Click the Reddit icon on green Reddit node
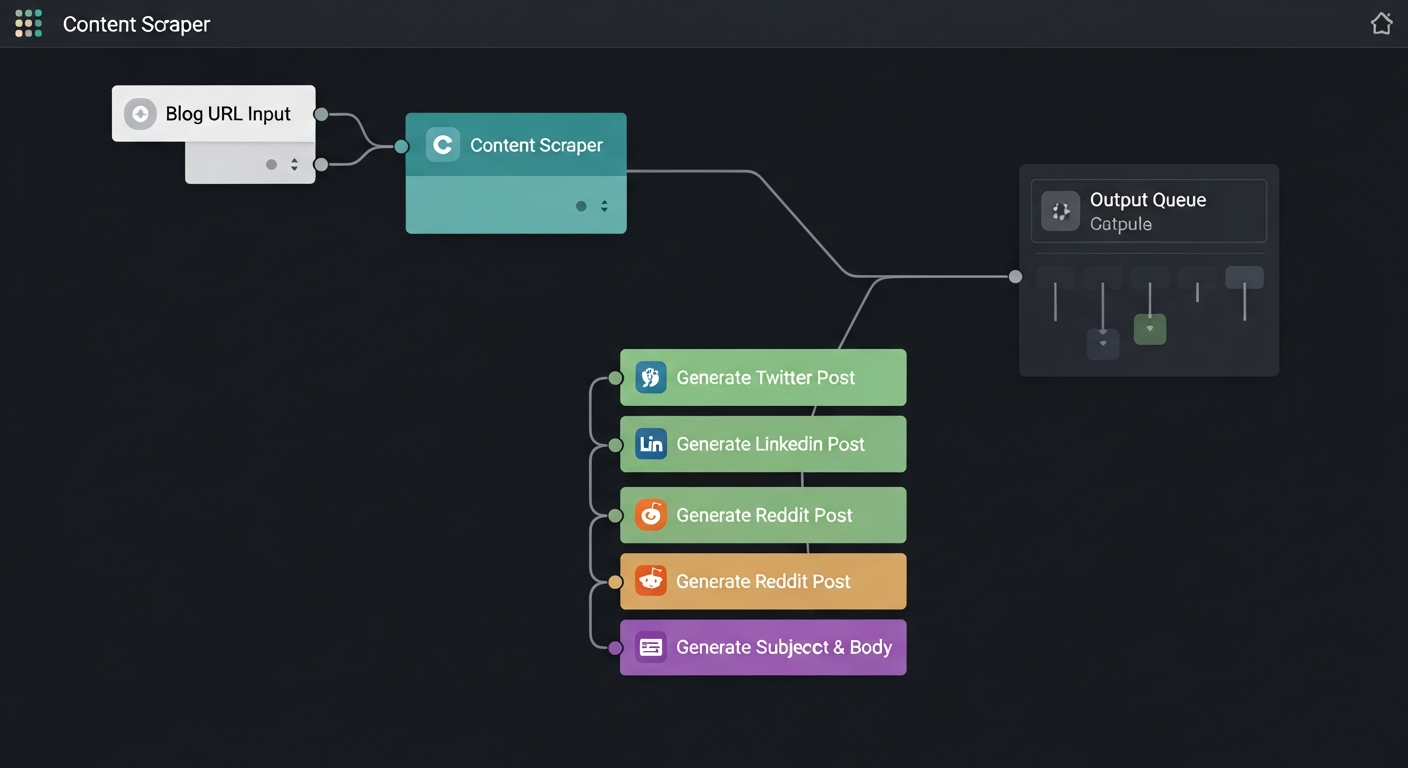Screen dimensions: 1408x768 pyautogui.click(x=651, y=515)
